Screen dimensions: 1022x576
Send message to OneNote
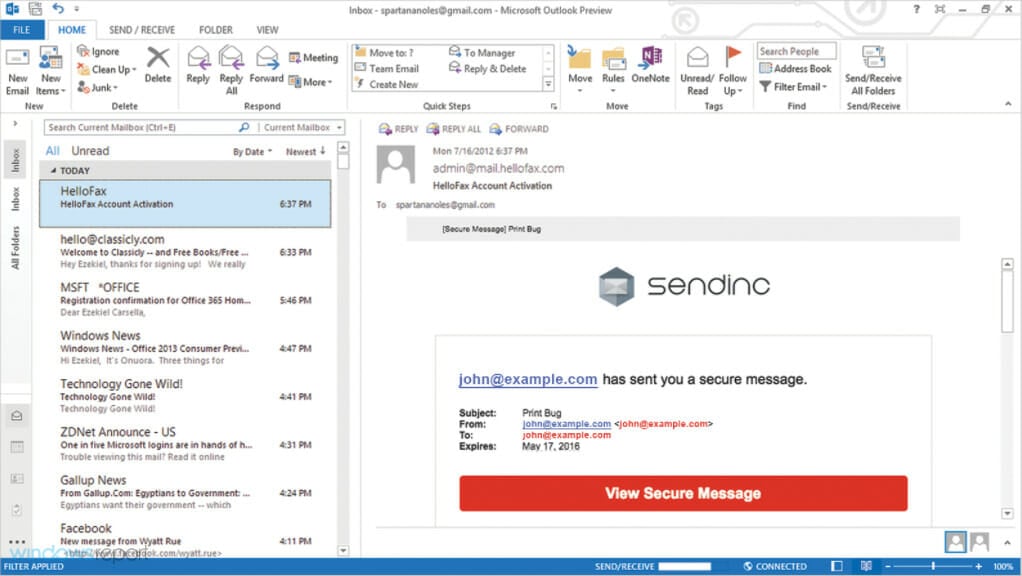650,65
